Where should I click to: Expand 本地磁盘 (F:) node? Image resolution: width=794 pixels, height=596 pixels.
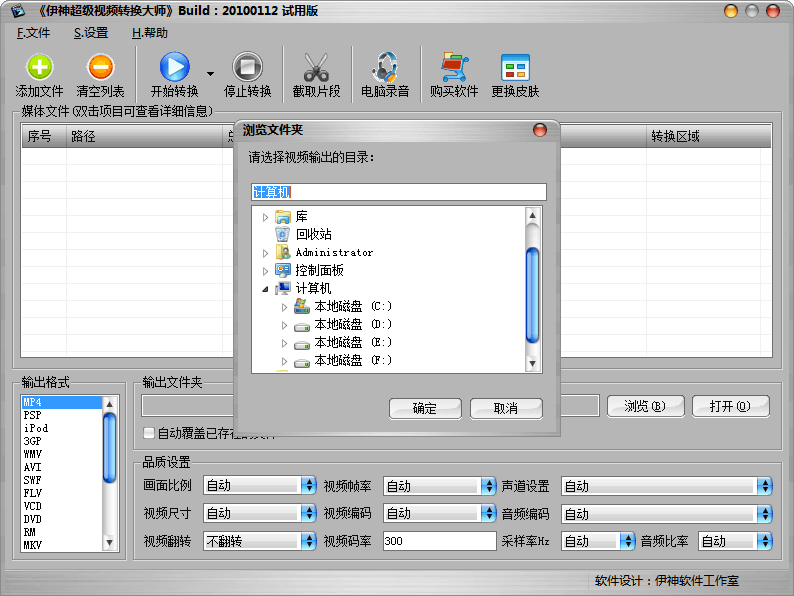[x=285, y=361]
